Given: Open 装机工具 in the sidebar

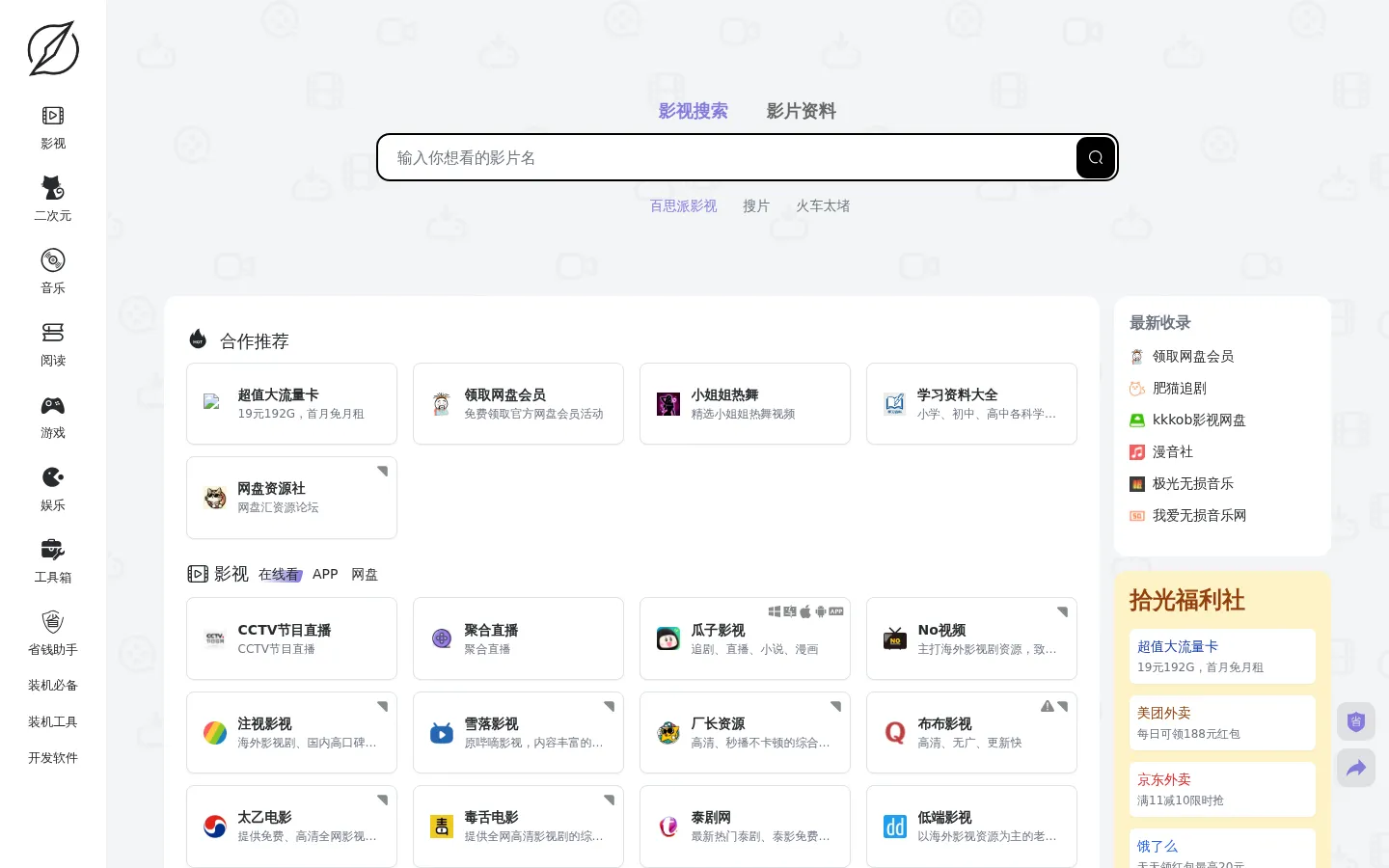Looking at the screenshot, I should (x=53, y=722).
